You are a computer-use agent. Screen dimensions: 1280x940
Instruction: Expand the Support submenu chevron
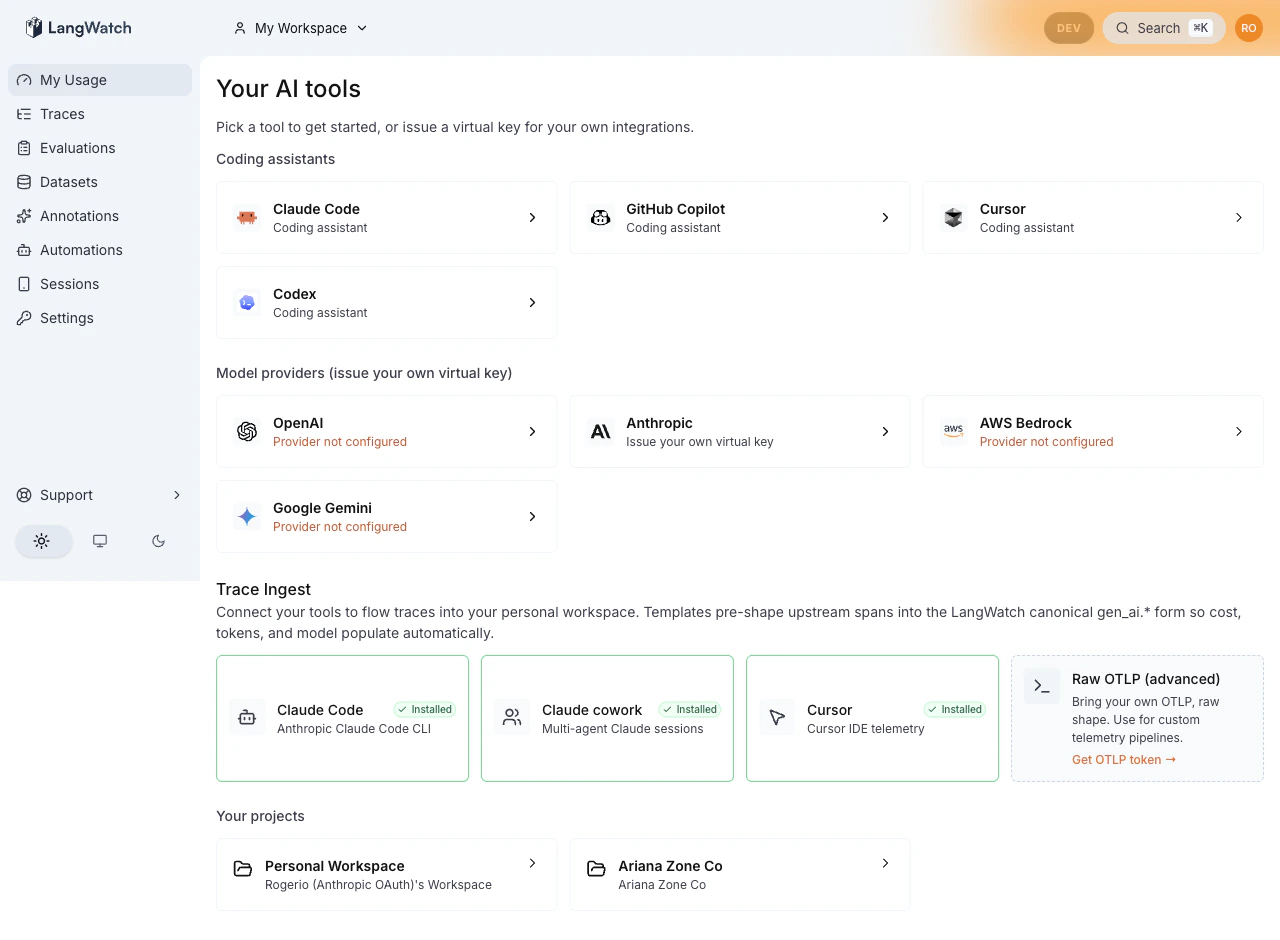click(x=177, y=495)
